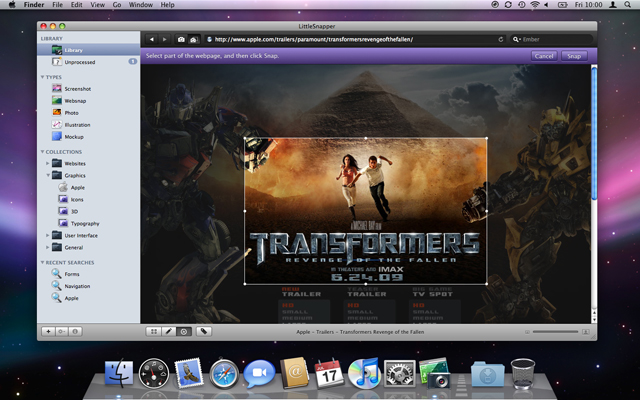Collapse the Recent Searches section triangle
Screen dimensions: 640x400
pos(42,262)
